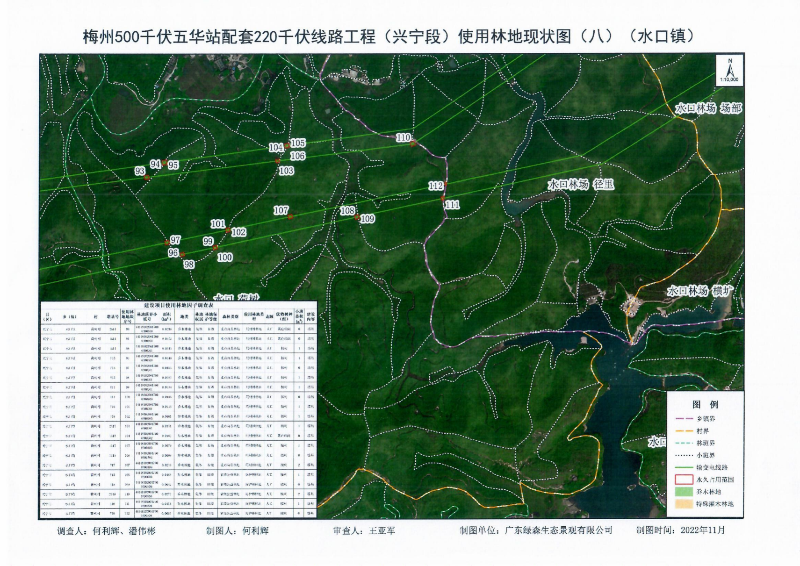Click the 水口林场 场部 place label
Viewport: 800px width, 566px height.
(x=708, y=108)
